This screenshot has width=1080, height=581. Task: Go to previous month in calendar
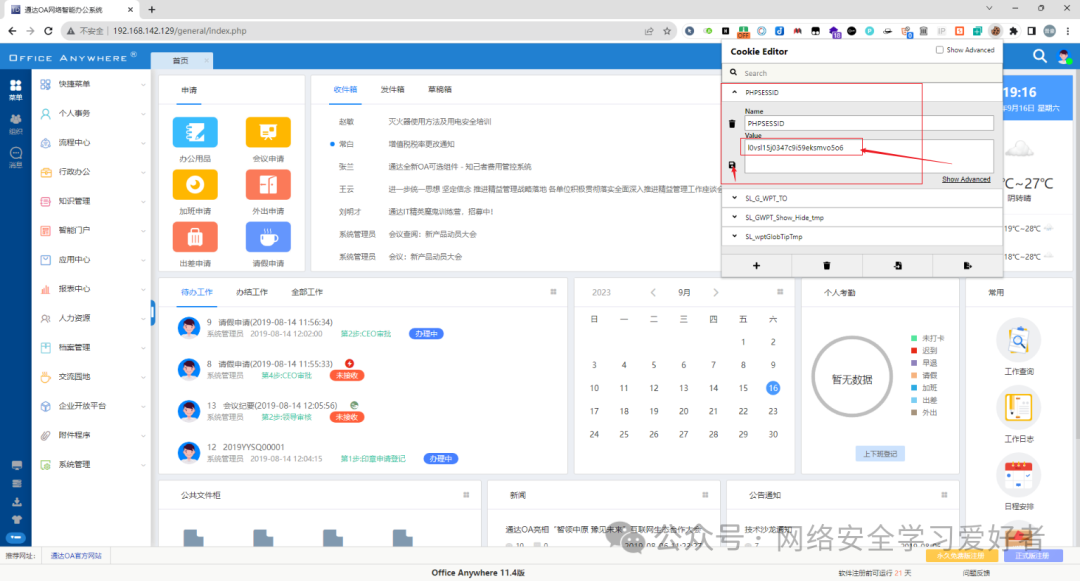pyautogui.click(x=653, y=293)
